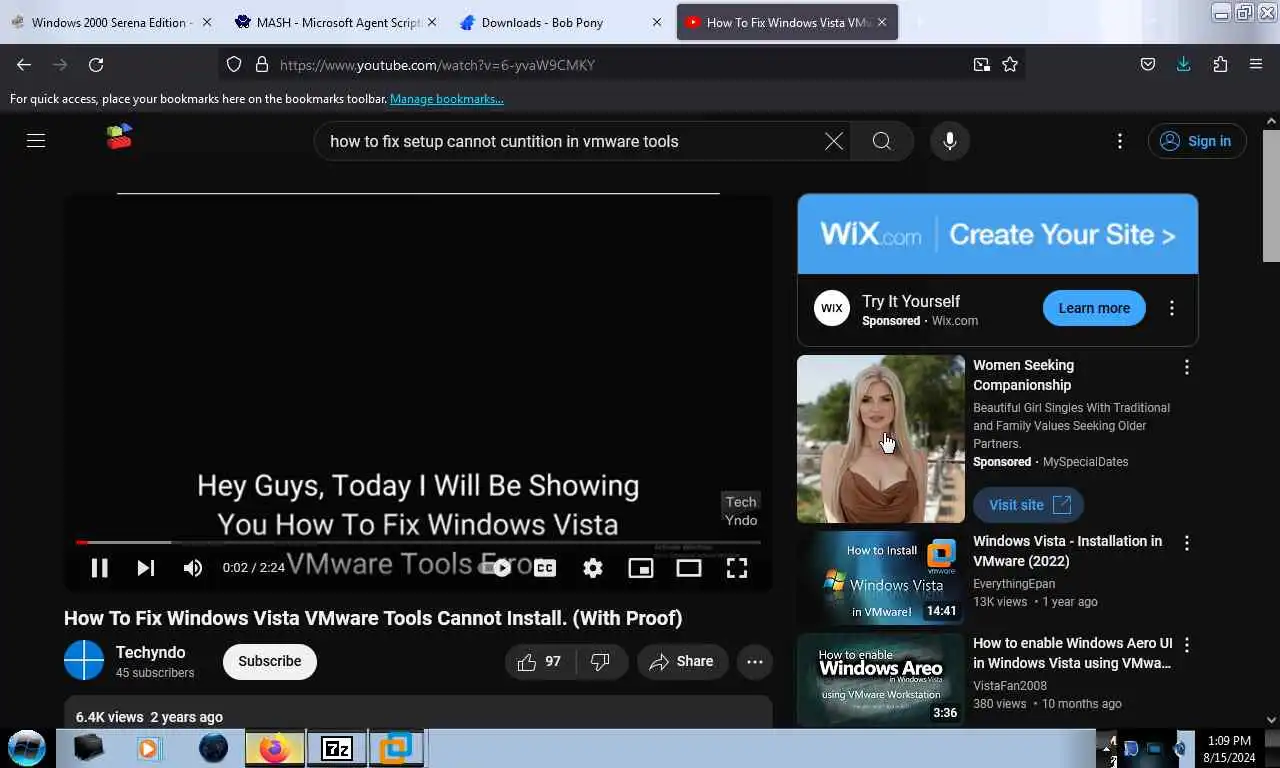Bookmark this page with star
Viewport: 1280px width, 768px height.
point(1010,64)
